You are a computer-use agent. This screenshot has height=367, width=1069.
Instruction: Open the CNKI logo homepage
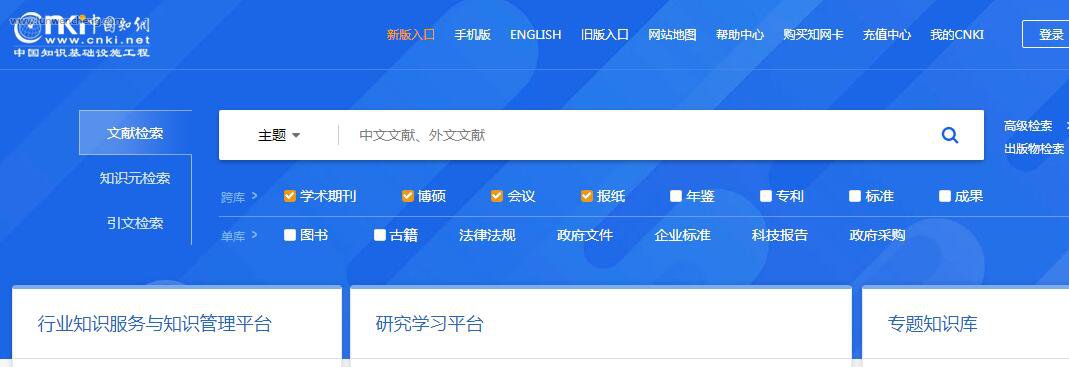81,35
